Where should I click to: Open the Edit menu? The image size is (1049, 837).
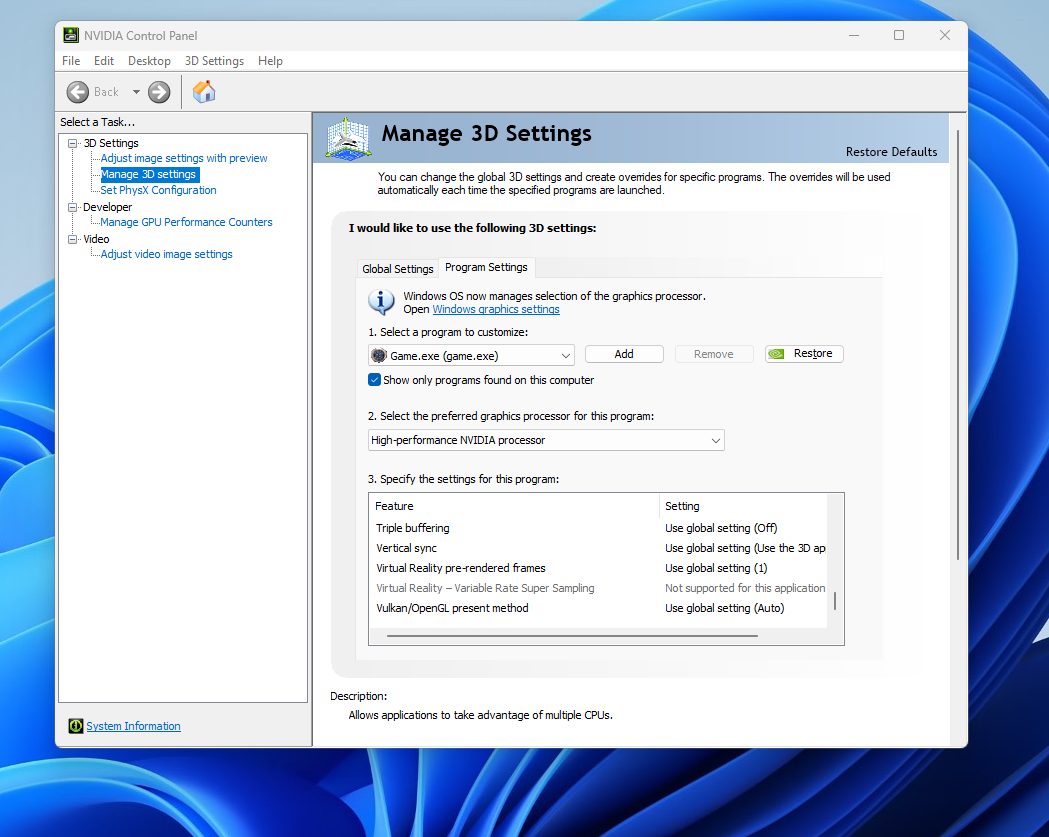click(104, 61)
